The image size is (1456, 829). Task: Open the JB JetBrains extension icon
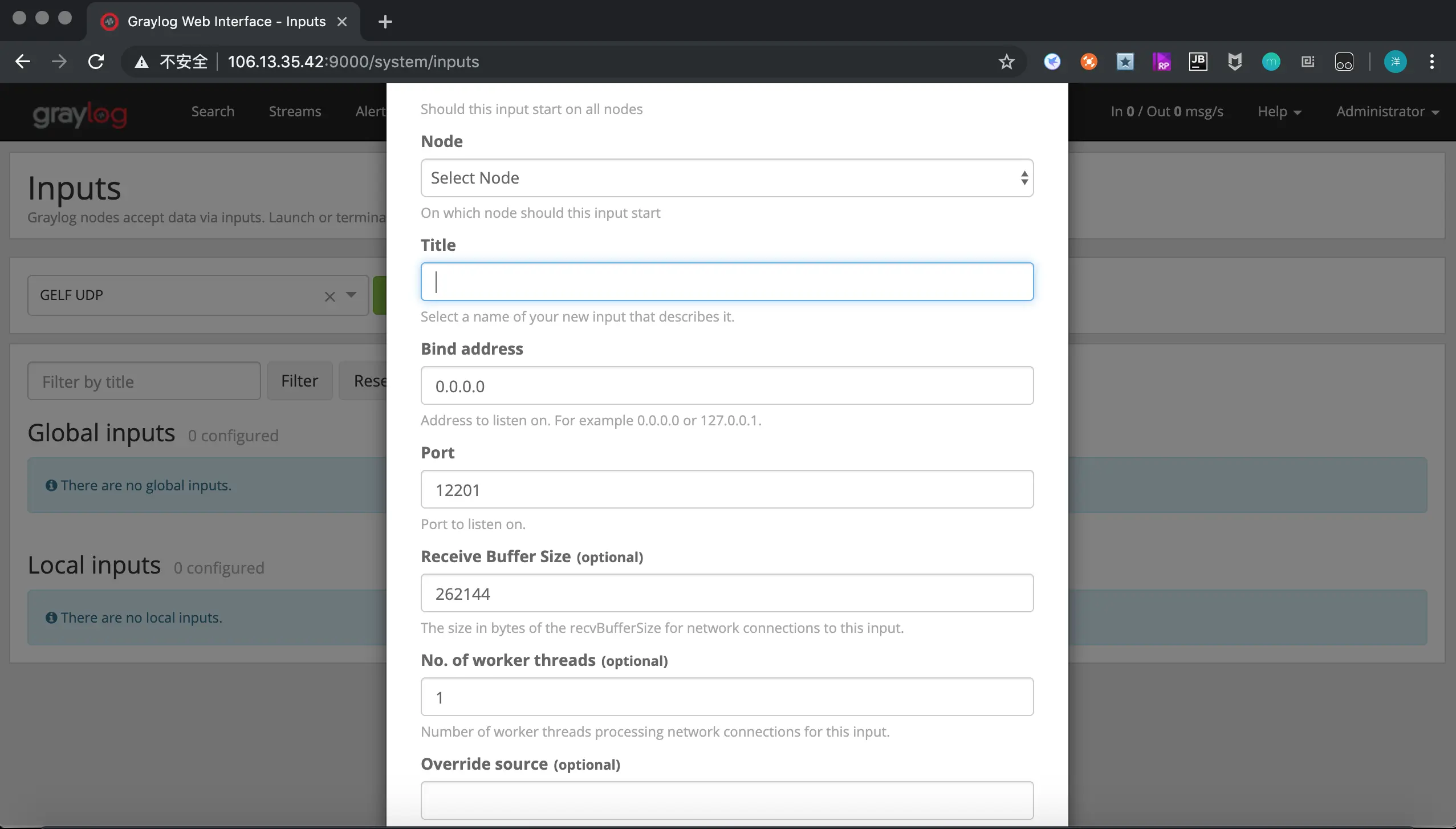pyautogui.click(x=1198, y=62)
